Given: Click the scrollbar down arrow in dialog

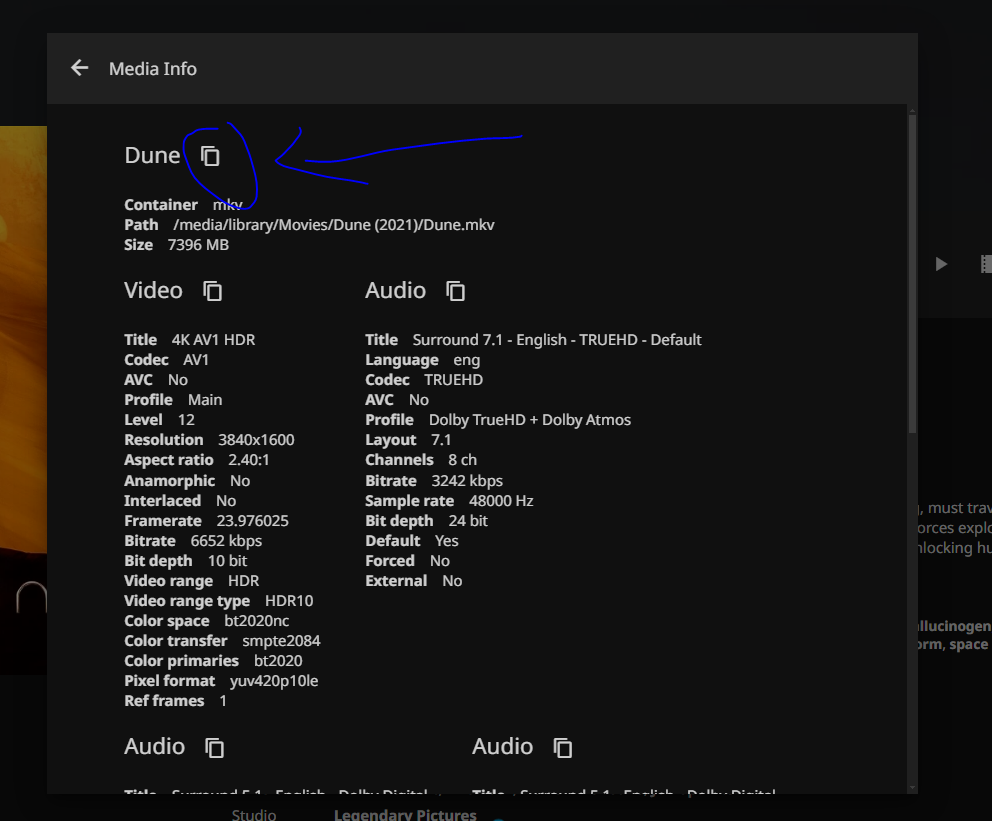Looking at the screenshot, I should click(x=911, y=788).
